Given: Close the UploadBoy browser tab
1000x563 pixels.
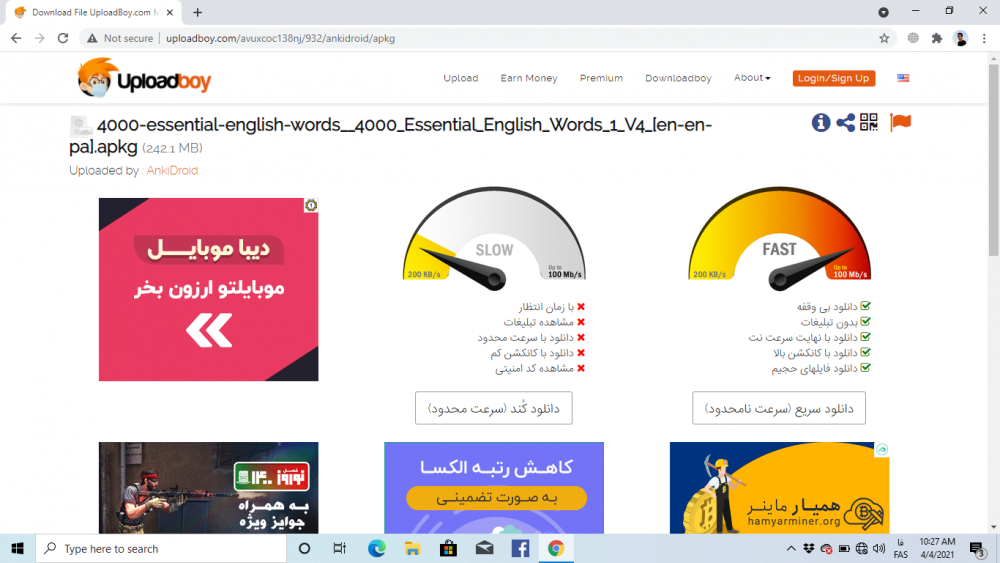Looking at the screenshot, I should click(170, 12).
